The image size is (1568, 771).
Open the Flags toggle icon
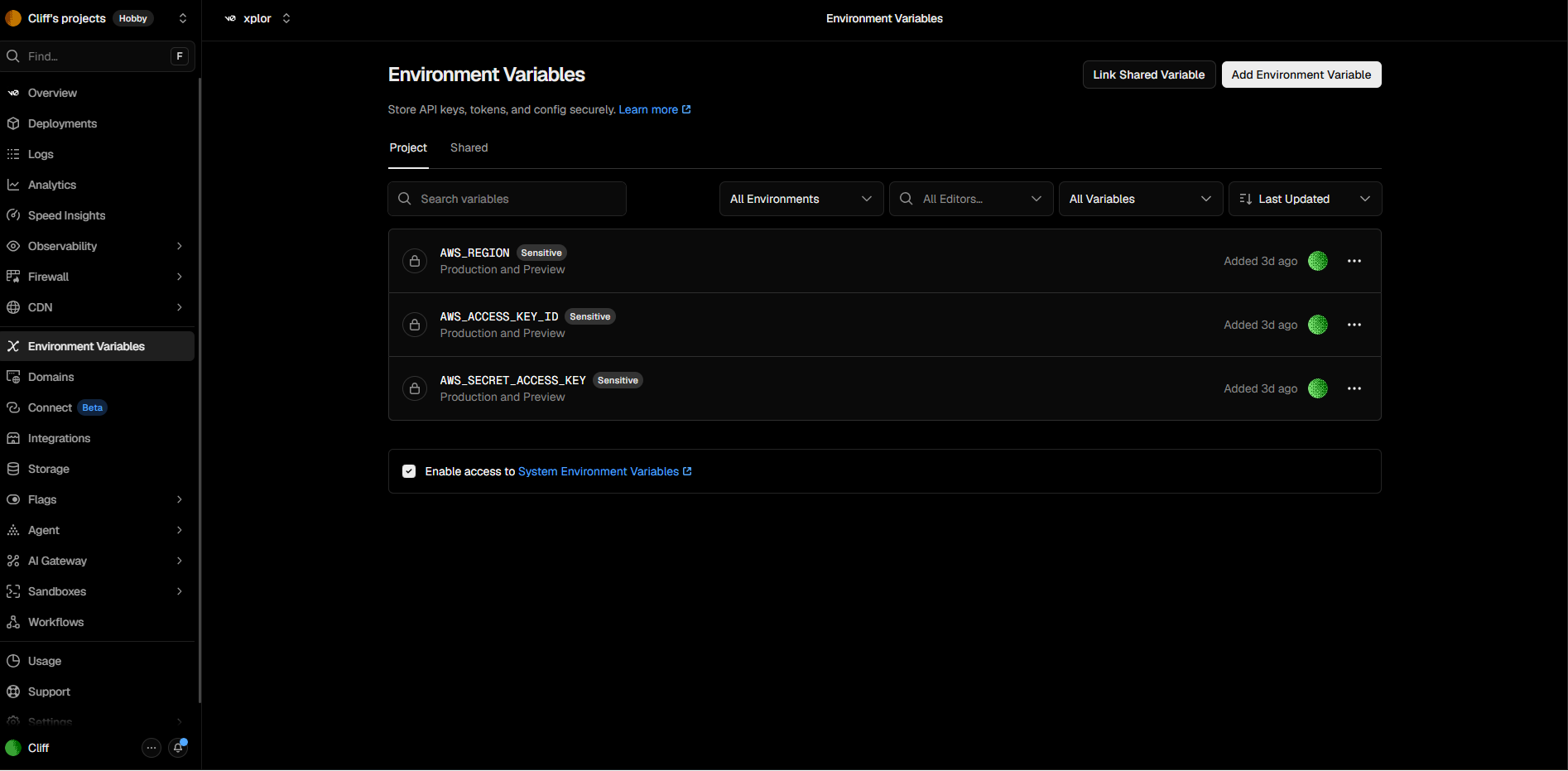13,499
